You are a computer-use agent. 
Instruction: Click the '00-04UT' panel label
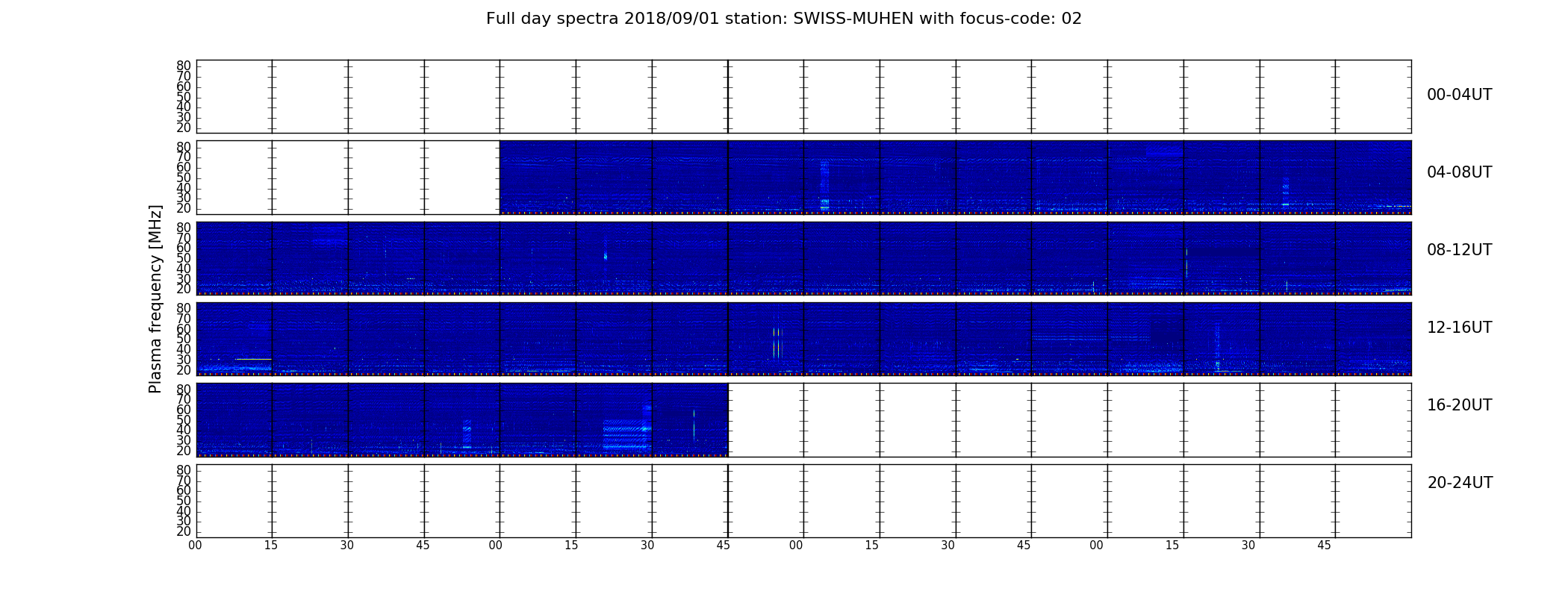click(1459, 95)
